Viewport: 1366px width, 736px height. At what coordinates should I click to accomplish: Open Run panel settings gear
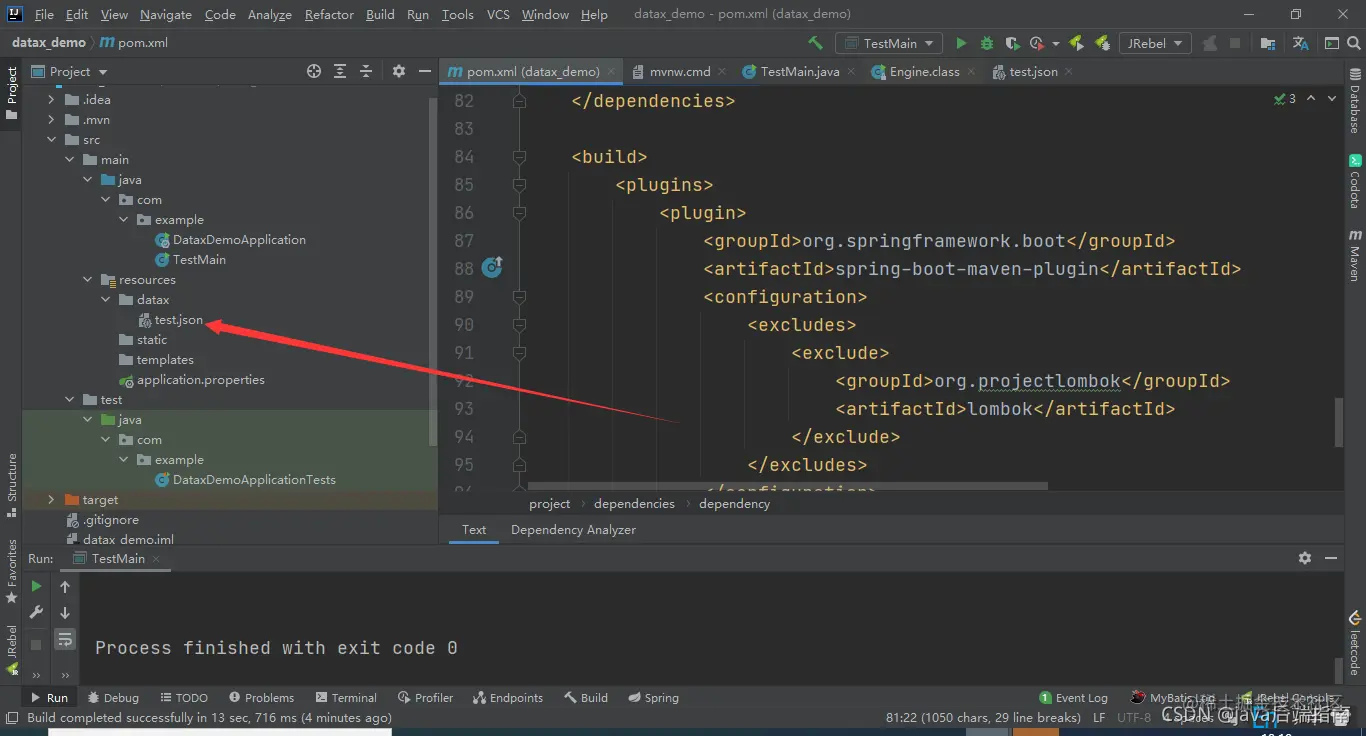coord(1304,558)
